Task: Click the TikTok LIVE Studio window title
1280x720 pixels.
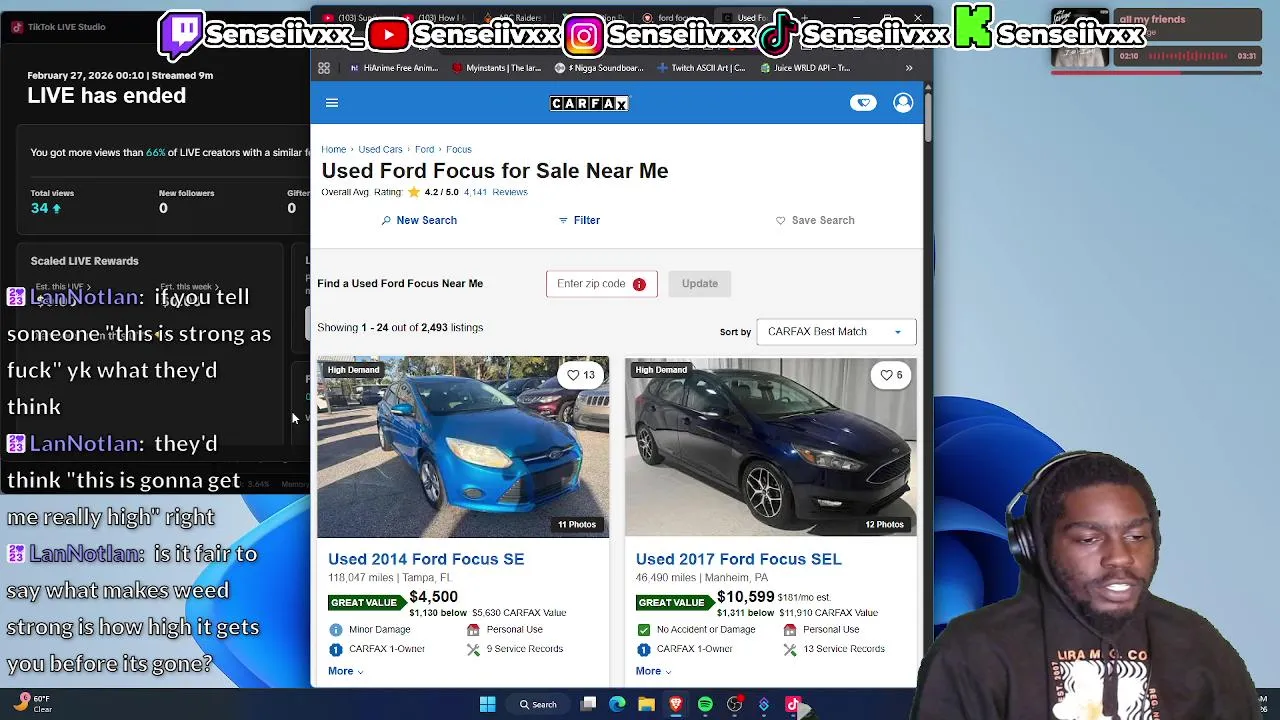Action: point(66,27)
